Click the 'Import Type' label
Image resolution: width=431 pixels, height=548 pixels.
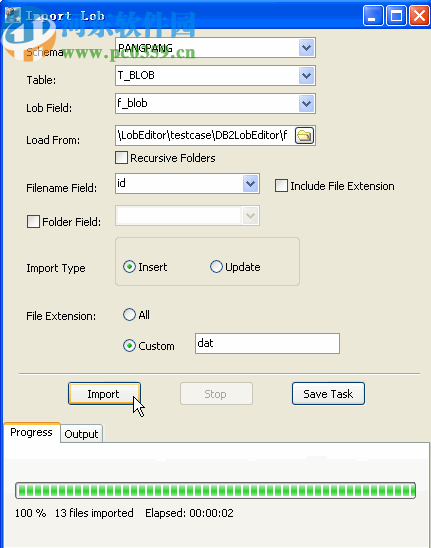[56, 268]
